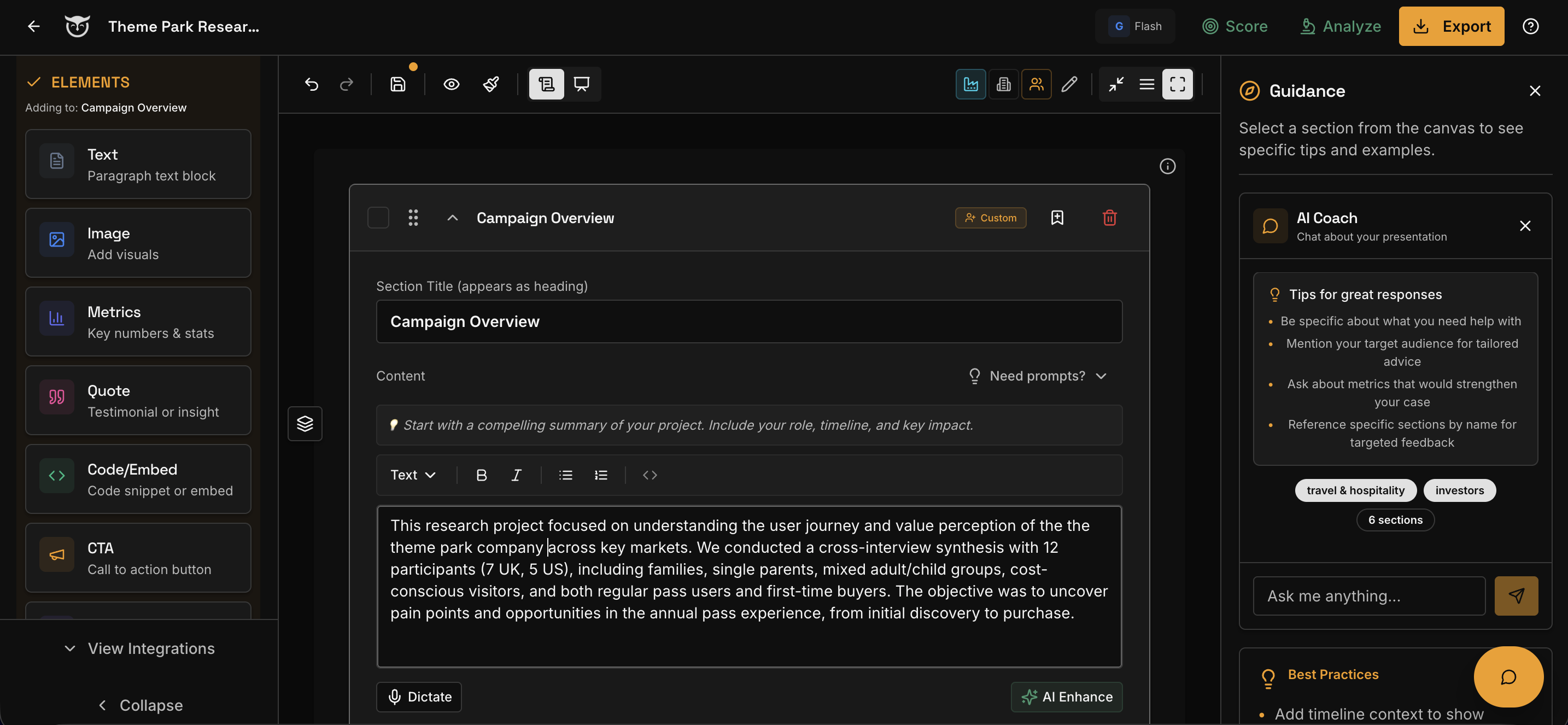Switch to presenter view toggle in toolbar
The width and height of the screenshot is (1568, 725).
pos(581,84)
